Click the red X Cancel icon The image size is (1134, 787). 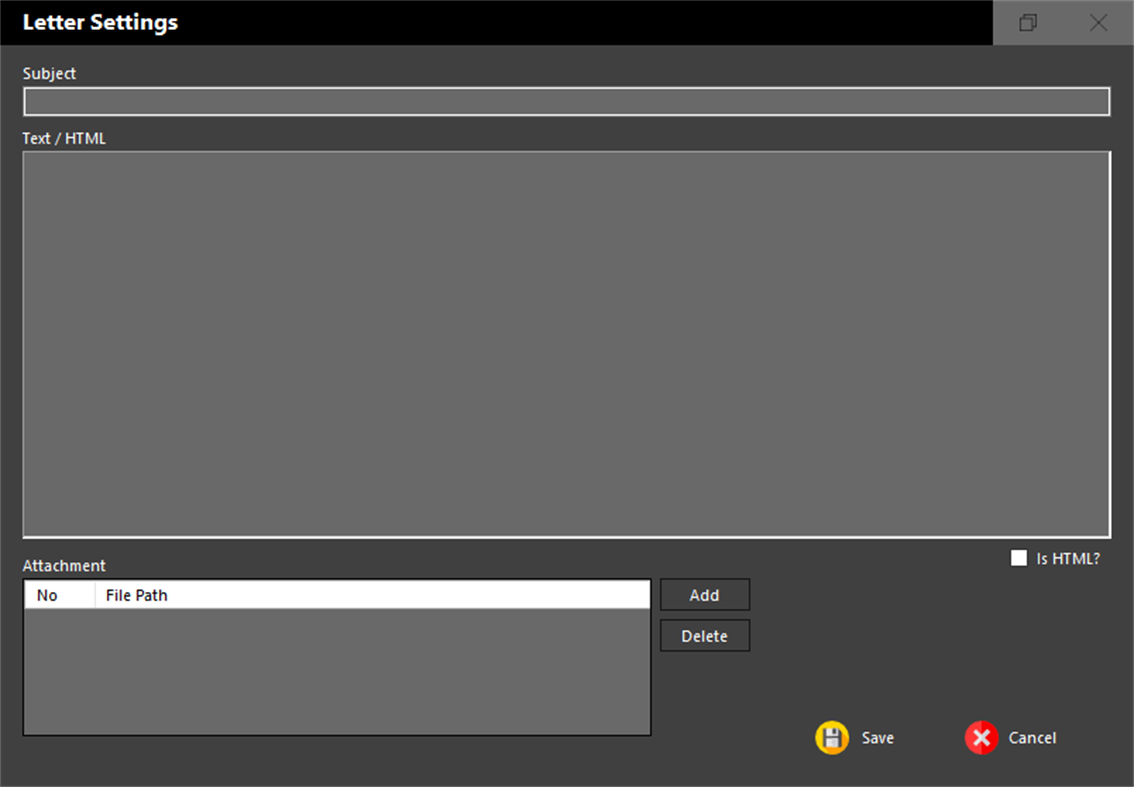981,737
